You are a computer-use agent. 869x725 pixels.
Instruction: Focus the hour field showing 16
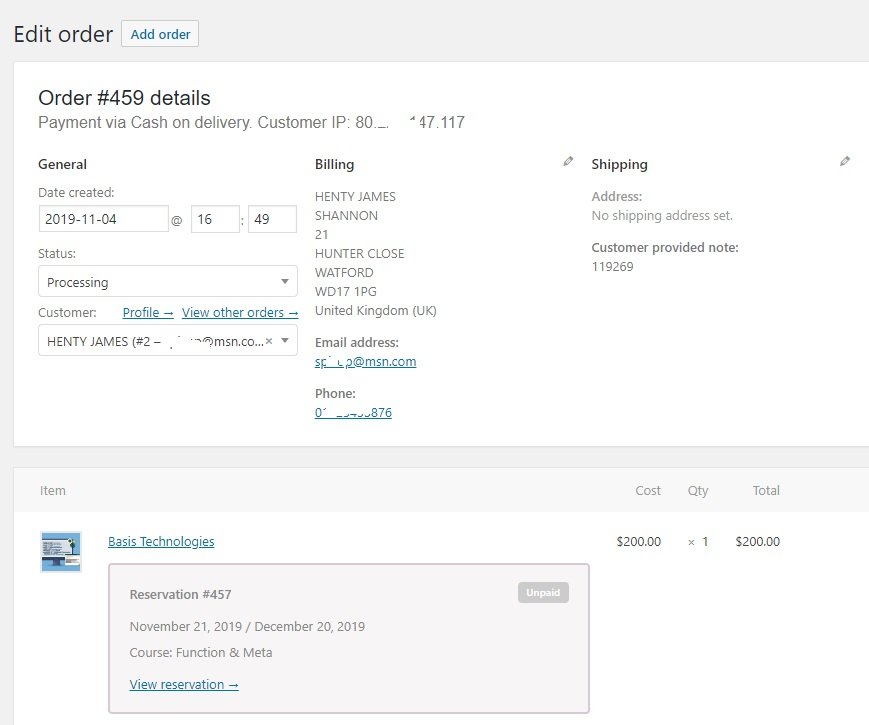(x=215, y=219)
